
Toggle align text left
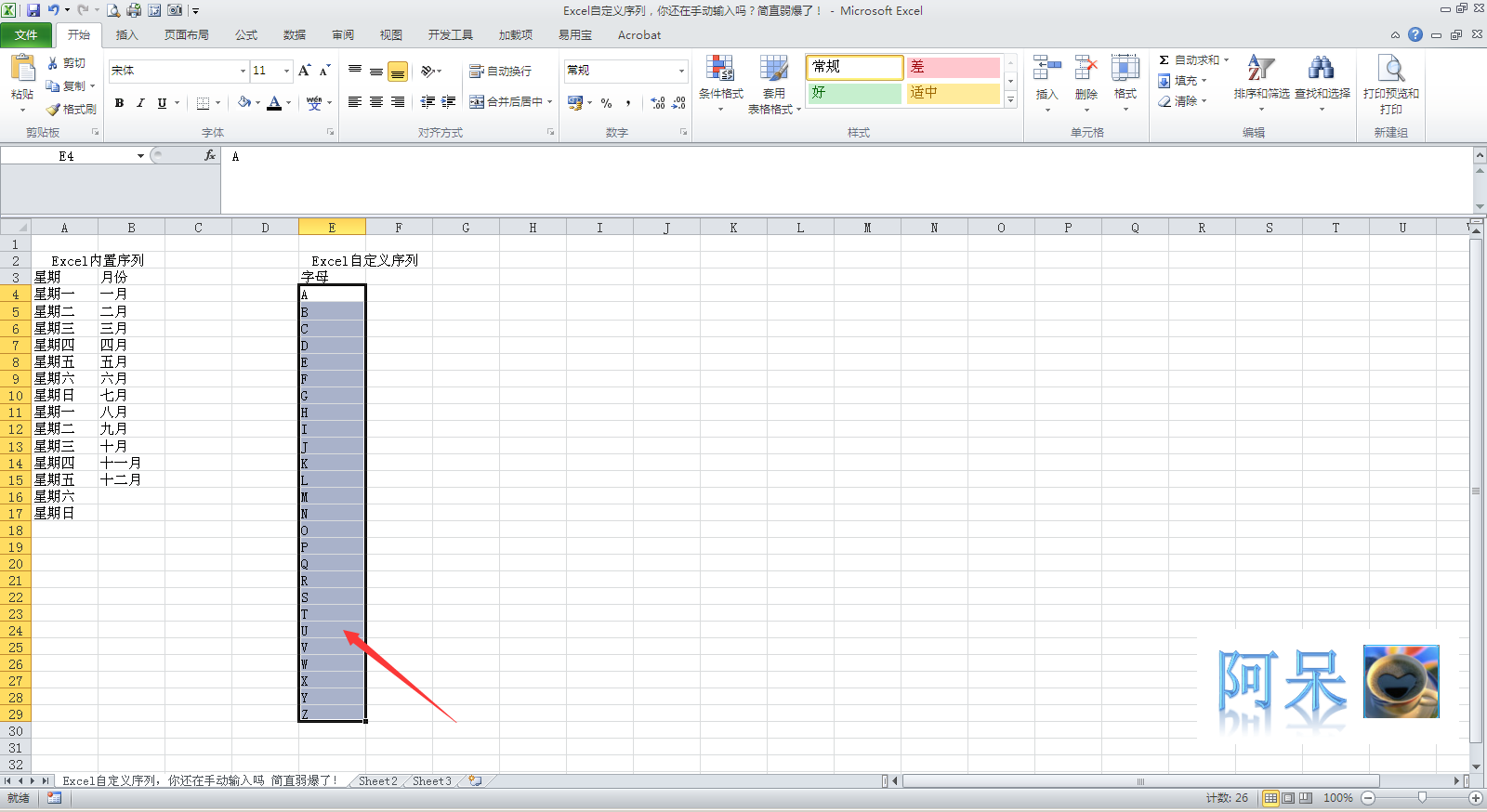tap(355, 102)
